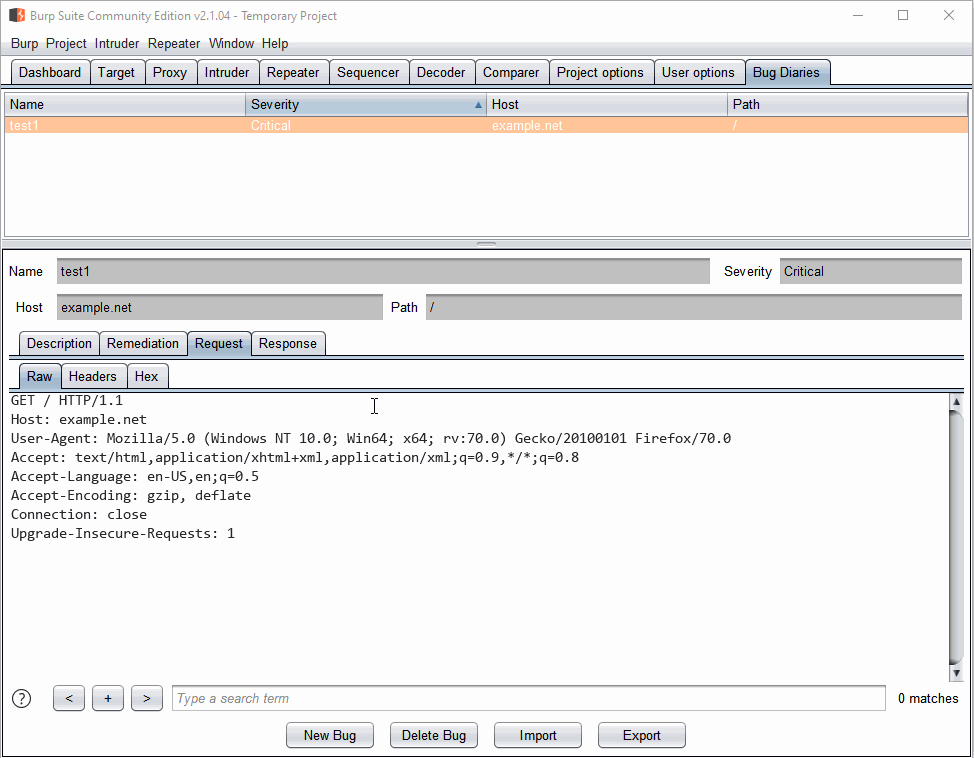
Task: Click the Name field containing test1
Action: coord(383,272)
